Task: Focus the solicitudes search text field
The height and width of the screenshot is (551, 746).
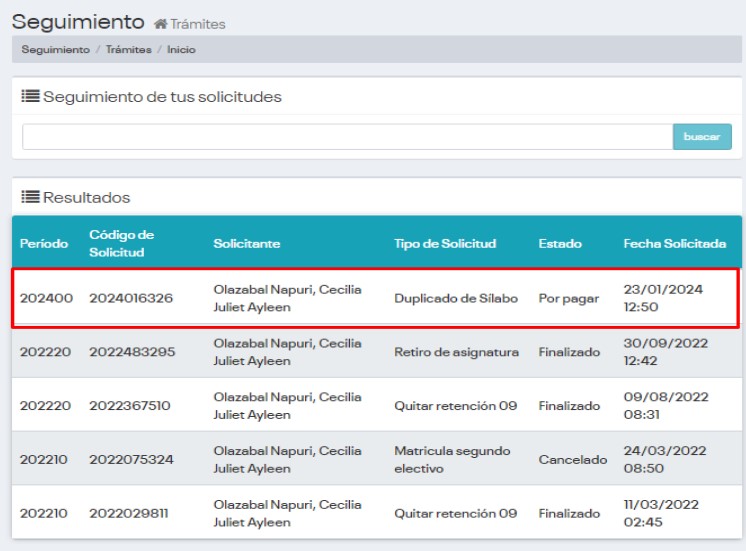Action: 347,137
